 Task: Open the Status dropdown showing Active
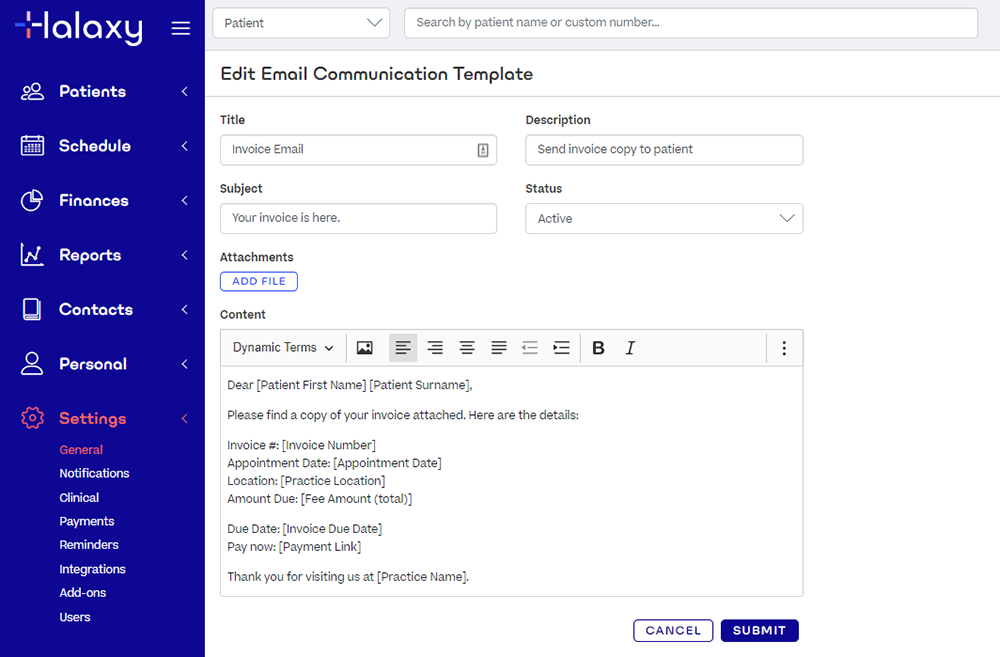pos(664,218)
